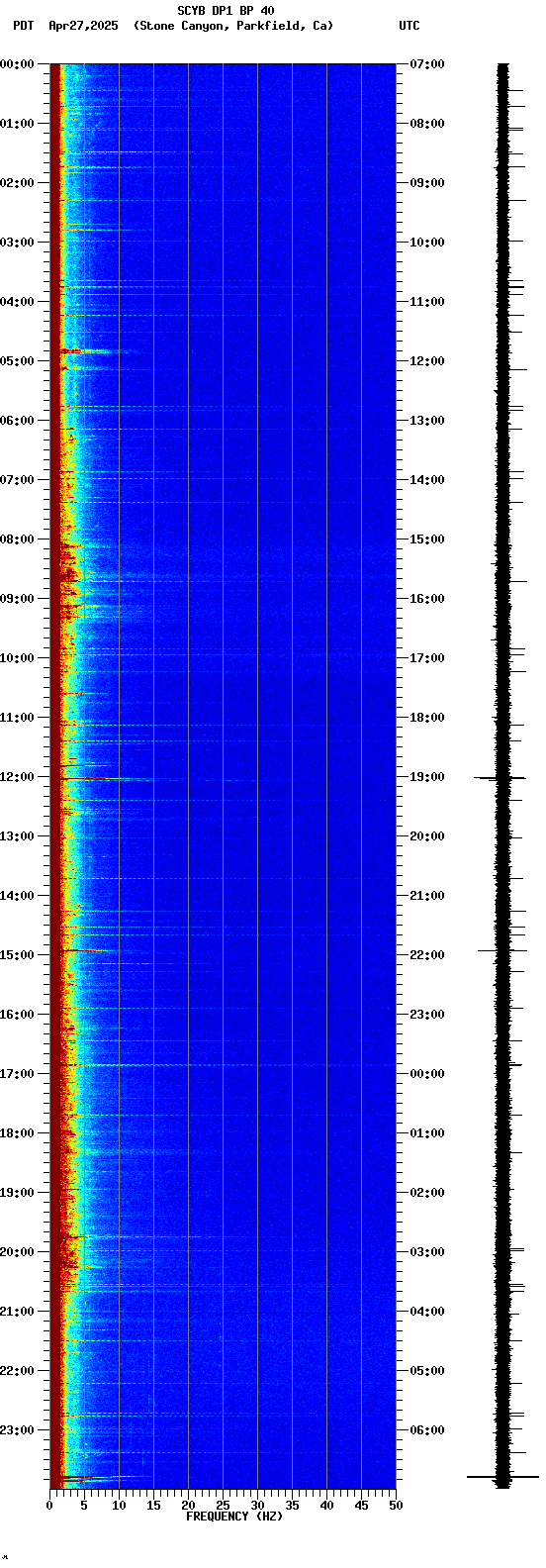Click the '04:00' PDT time label
The height and width of the screenshot is (1568, 546).
point(17,302)
